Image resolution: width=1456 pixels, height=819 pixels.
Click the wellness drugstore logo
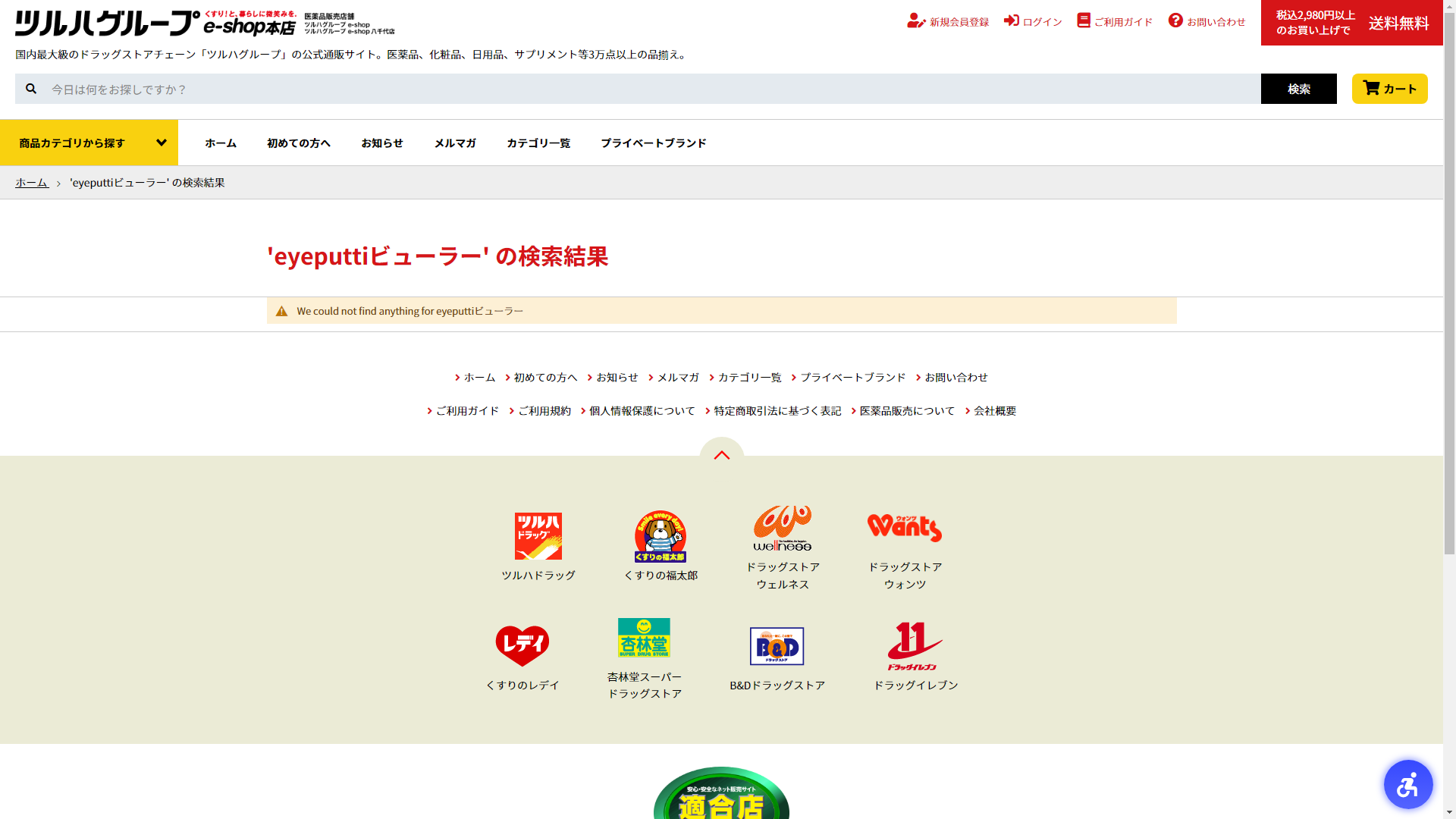click(x=782, y=528)
